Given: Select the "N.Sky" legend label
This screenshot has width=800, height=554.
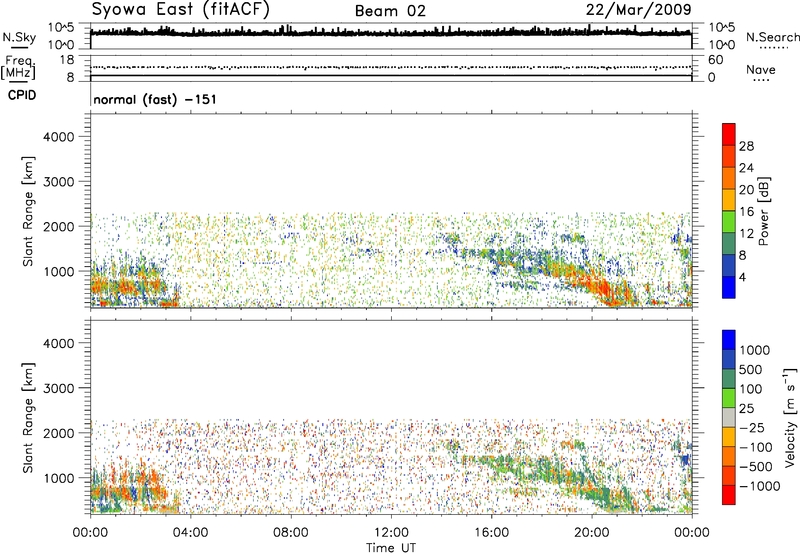Looking at the screenshot, I should click(19, 38).
